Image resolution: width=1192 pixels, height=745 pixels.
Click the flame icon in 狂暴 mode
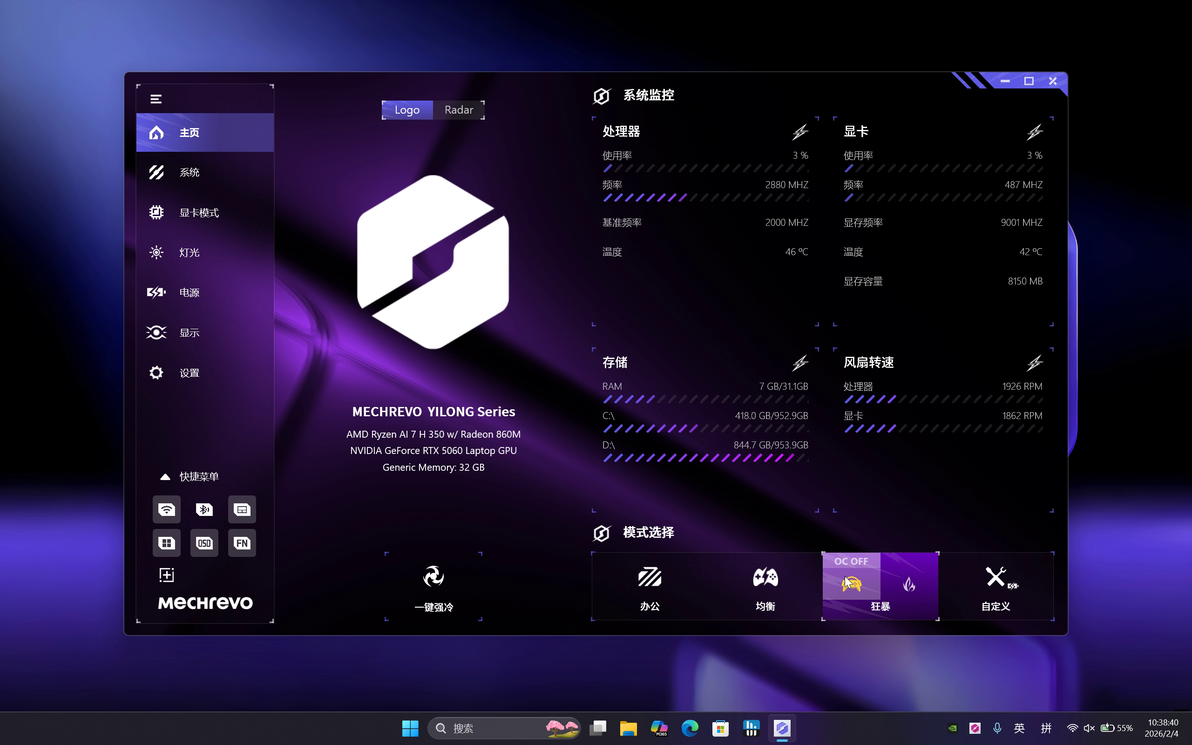pyautogui.click(x=908, y=584)
